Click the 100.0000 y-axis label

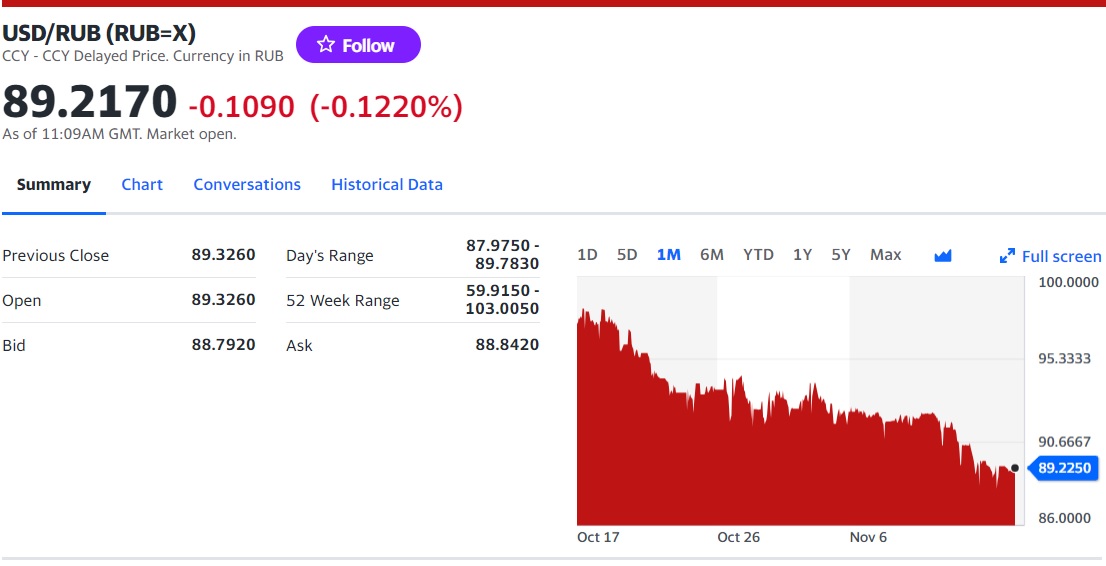click(x=1068, y=282)
